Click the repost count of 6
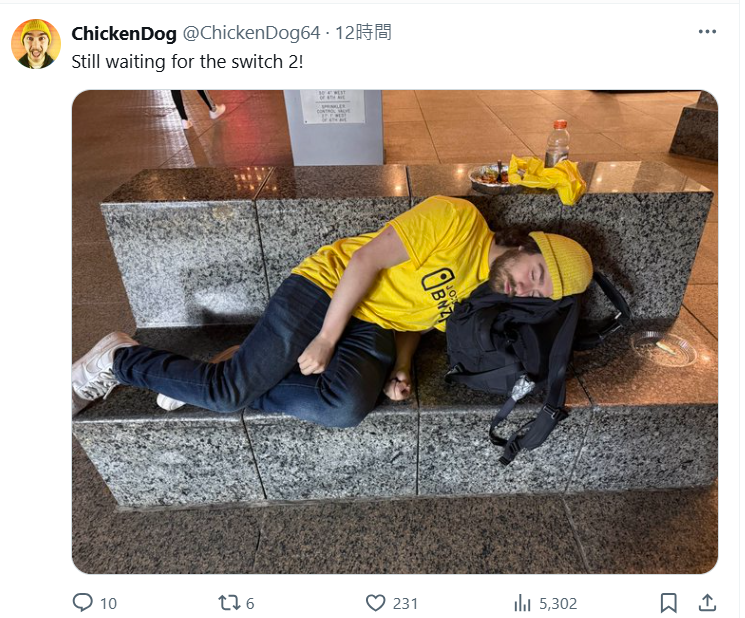The image size is (745, 618). 250,603
